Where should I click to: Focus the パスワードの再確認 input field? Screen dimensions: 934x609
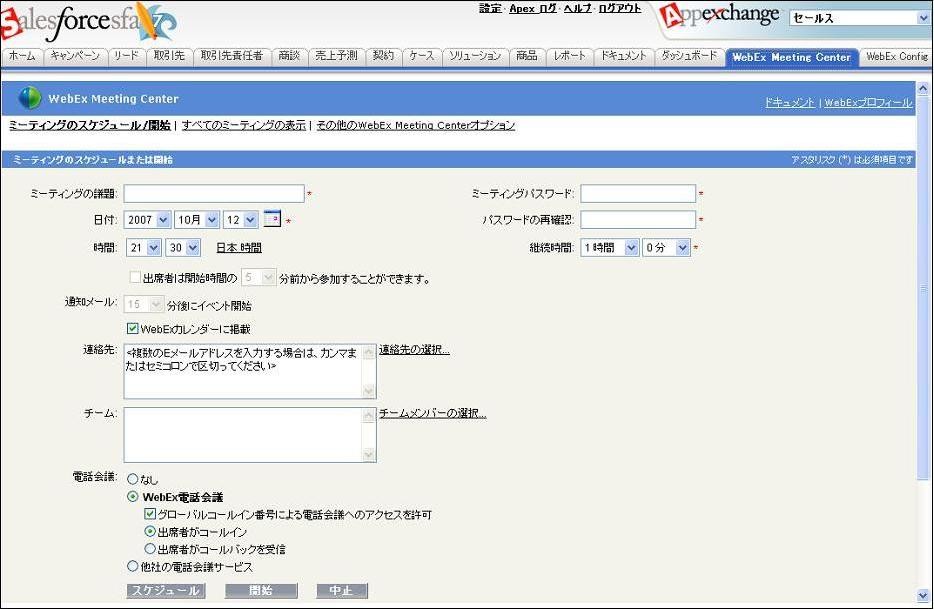point(638,219)
